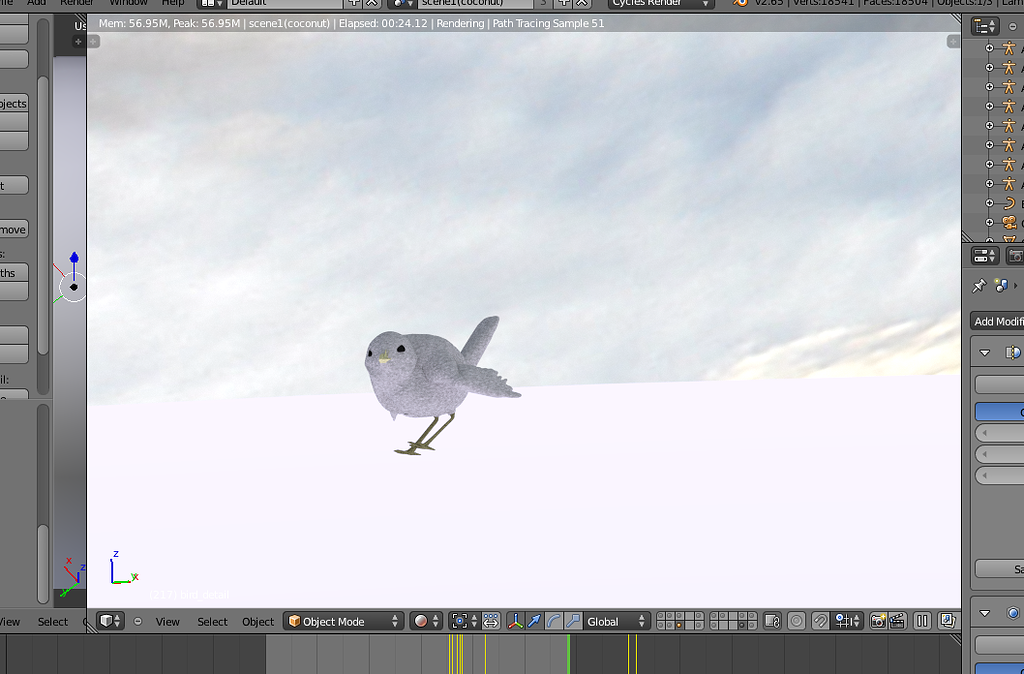This screenshot has width=1024, height=674.
Task: Click the partially visible 'move' button in the left panel
Action: (x=14, y=229)
